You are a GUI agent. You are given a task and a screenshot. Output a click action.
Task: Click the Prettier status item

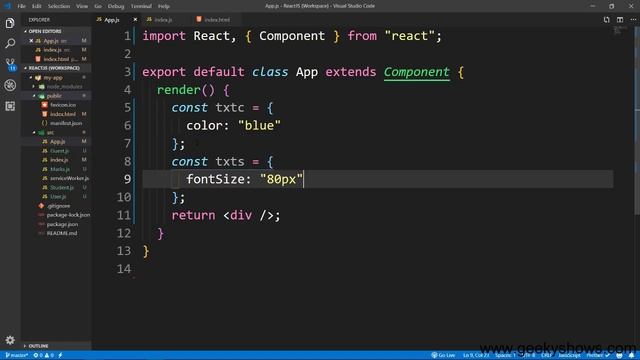(x=598, y=356)
